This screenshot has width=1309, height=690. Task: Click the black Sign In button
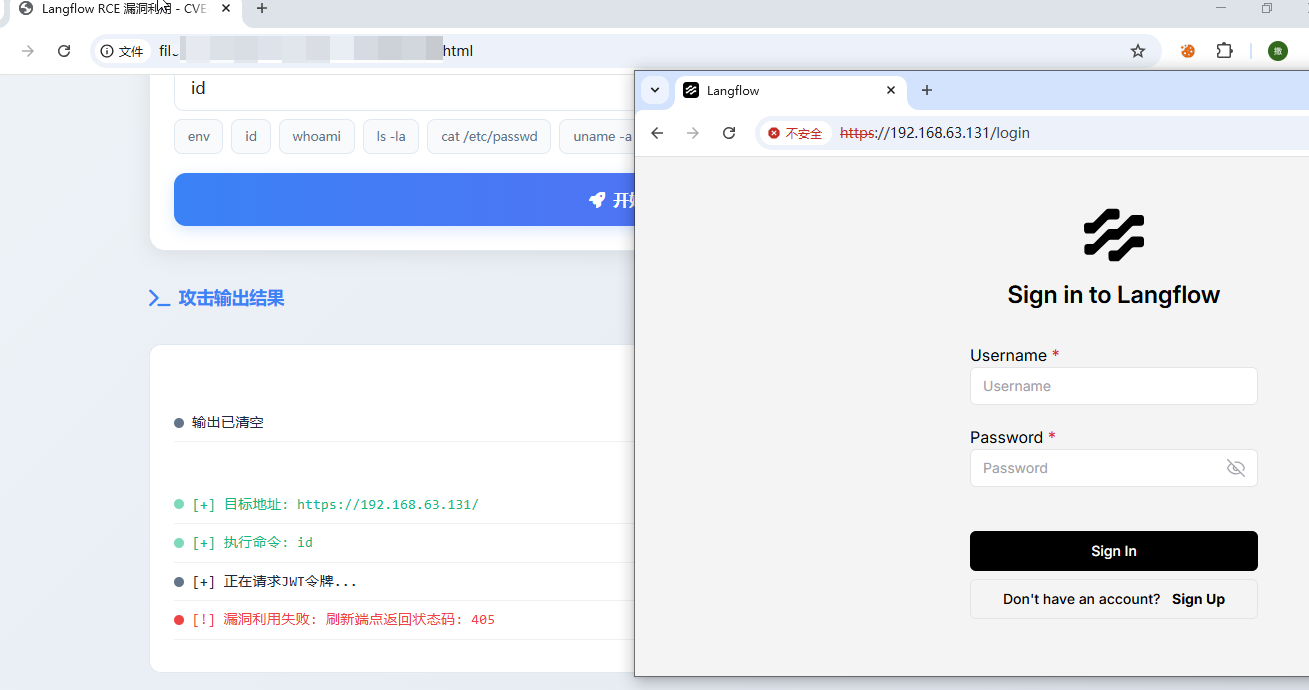[1113, 551]
